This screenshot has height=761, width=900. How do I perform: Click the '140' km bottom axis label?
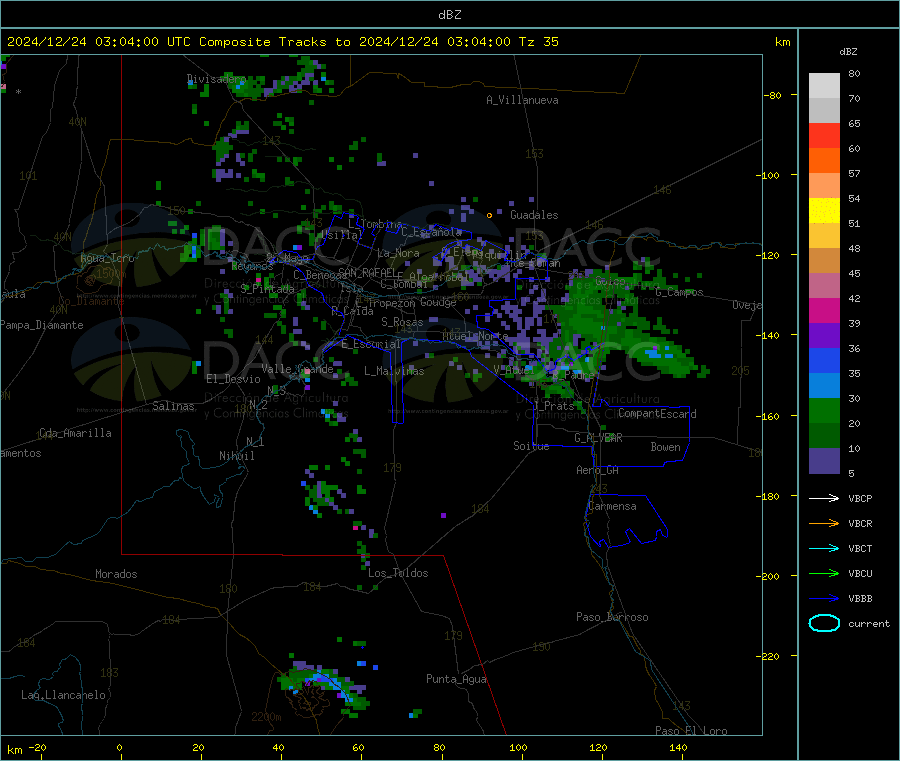[678, 747]
